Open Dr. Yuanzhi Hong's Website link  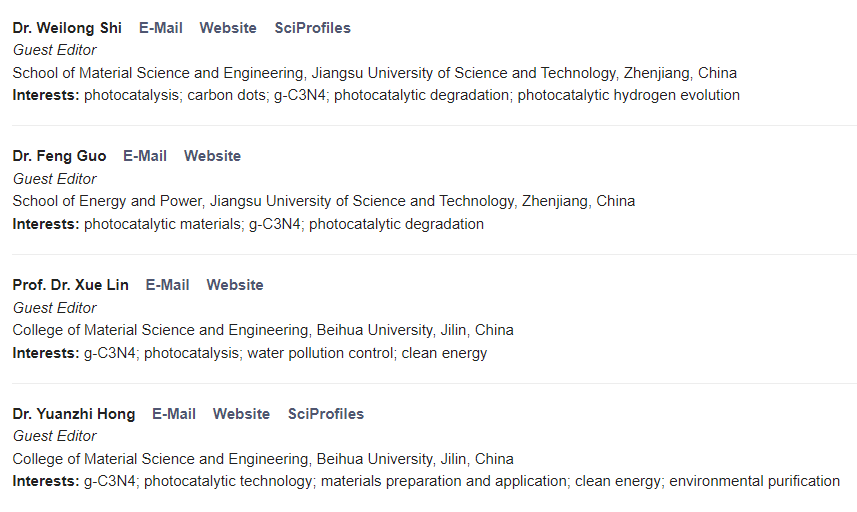coord(241,414)
